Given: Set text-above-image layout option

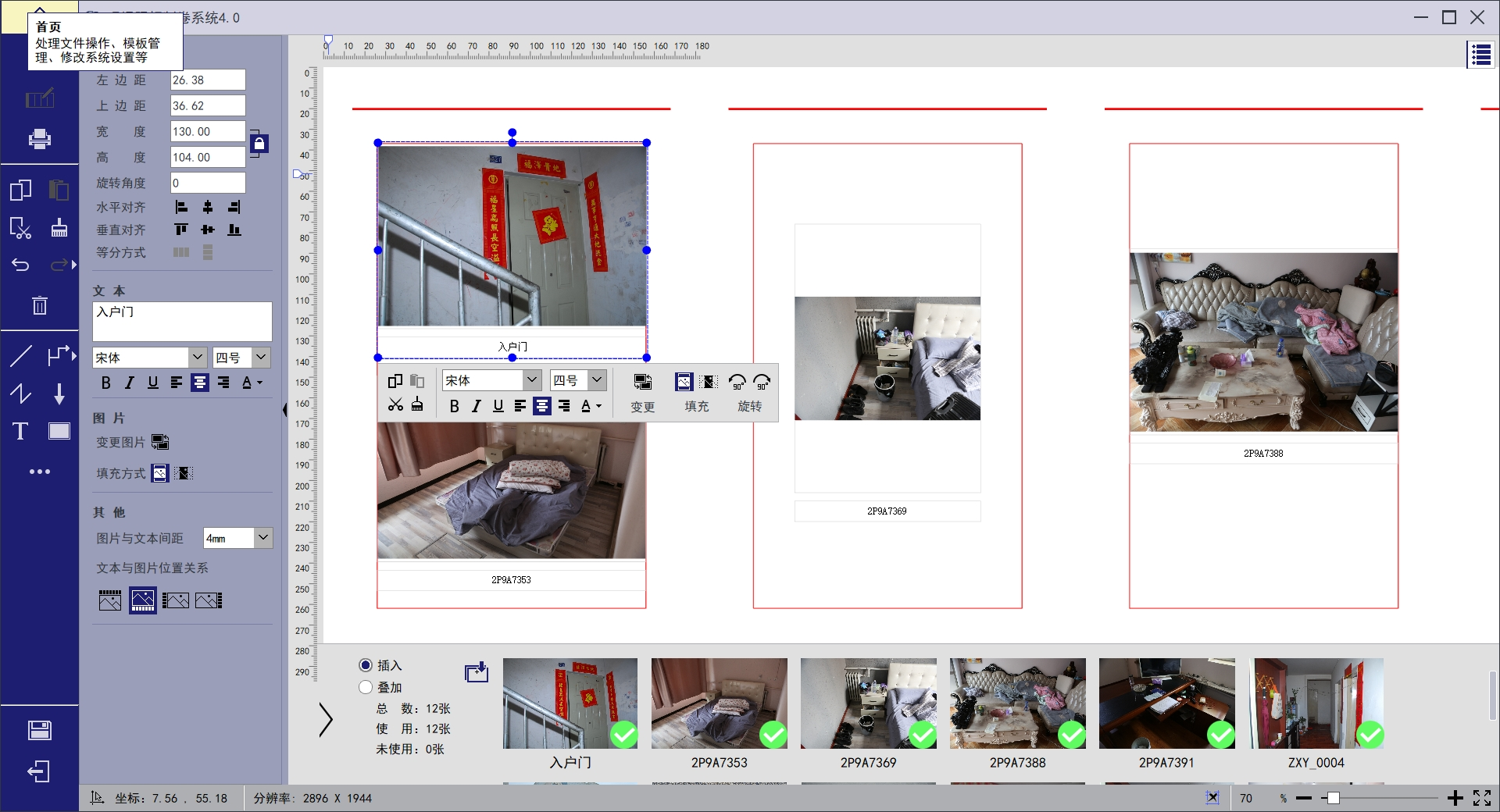Looking at the screenshot, I should tap(110, 600).
